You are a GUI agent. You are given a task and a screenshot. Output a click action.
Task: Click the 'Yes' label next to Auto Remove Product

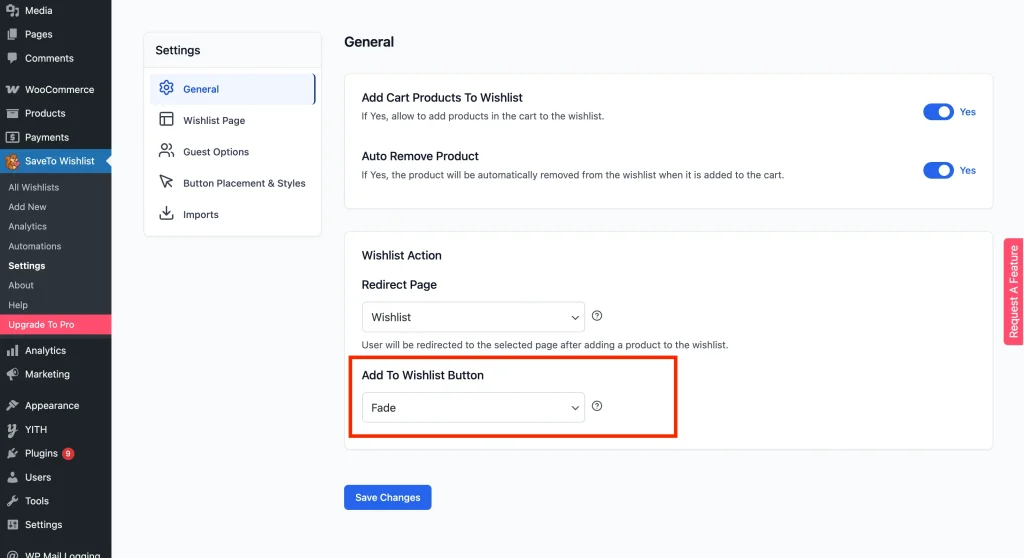(968, 171)
